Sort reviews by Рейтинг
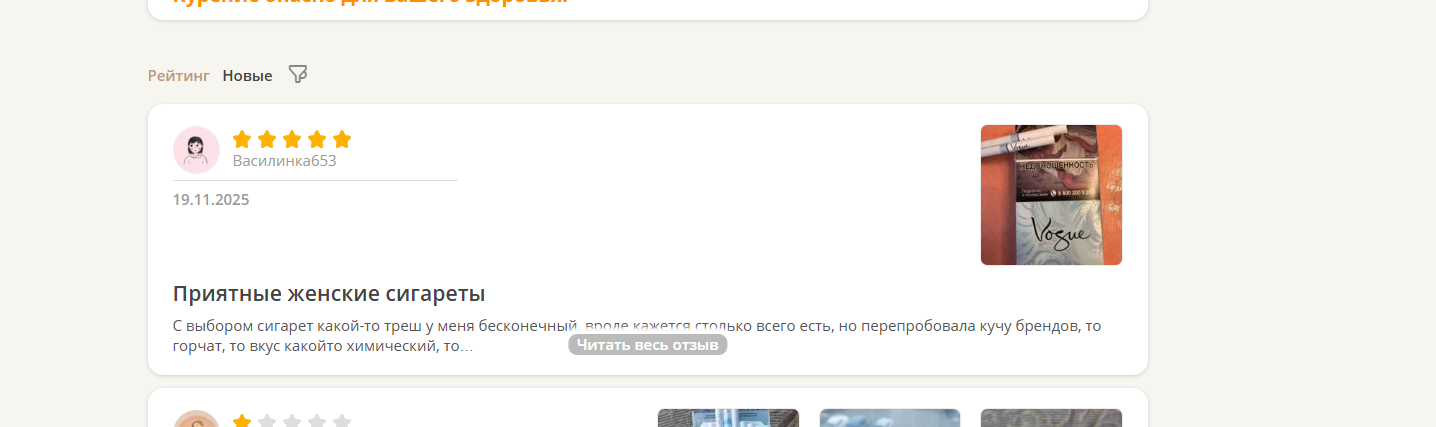This screenshot has height=427, width=1436. click(179, 75)
